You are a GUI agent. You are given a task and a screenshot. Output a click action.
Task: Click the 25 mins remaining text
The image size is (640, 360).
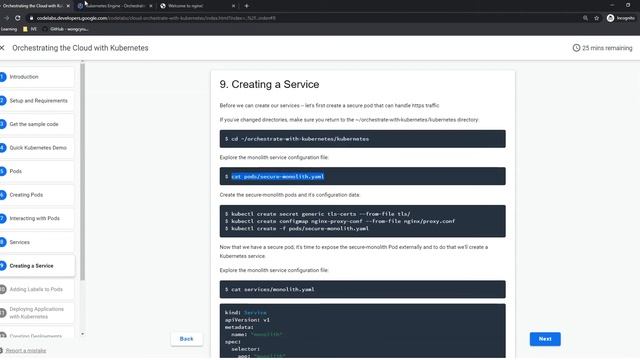(607, 48)
